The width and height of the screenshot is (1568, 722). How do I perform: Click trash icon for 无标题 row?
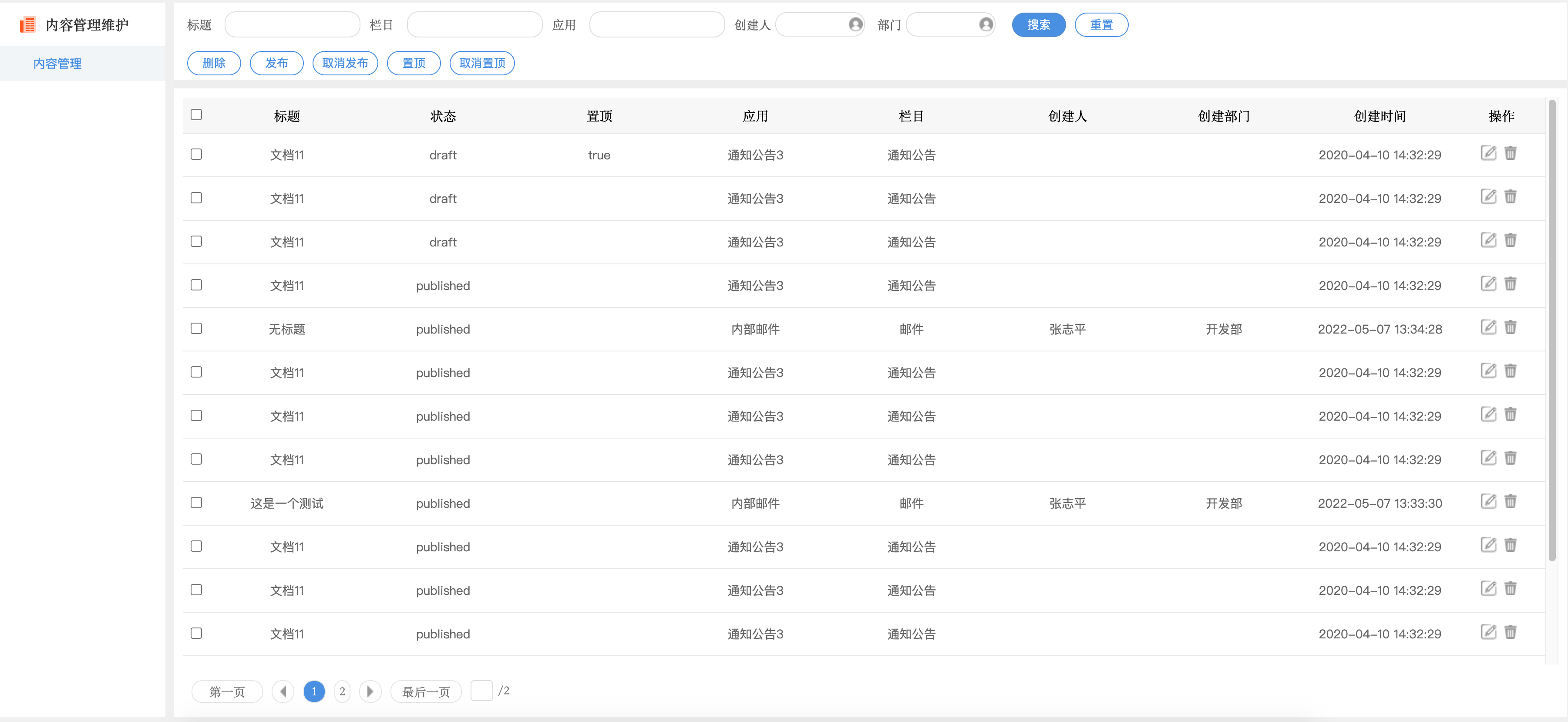1510,327
